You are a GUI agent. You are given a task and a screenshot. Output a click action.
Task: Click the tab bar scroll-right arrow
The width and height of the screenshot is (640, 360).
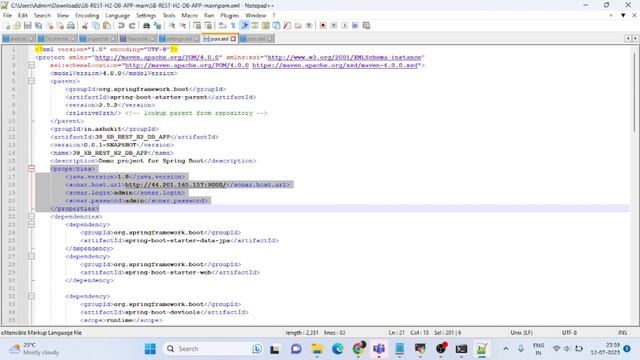(x=635, y=38)
